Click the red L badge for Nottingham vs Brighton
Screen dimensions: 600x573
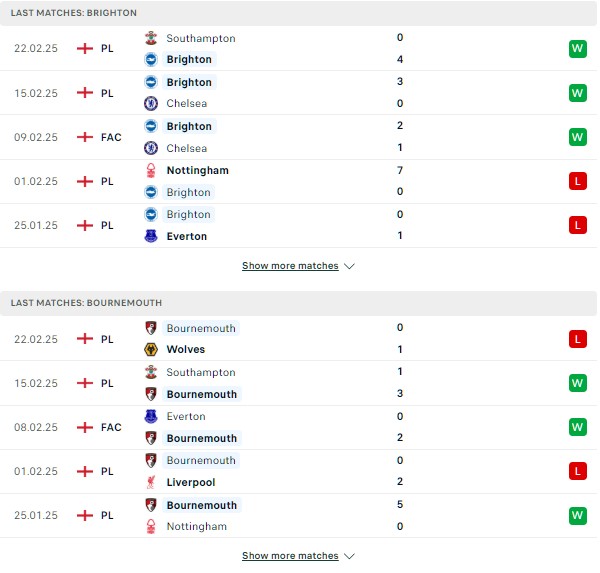(577, 181)
